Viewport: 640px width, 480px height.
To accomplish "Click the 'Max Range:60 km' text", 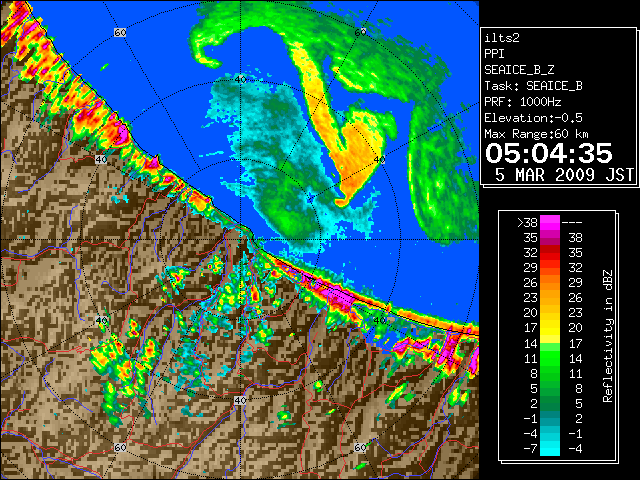I will pos(536,134).
